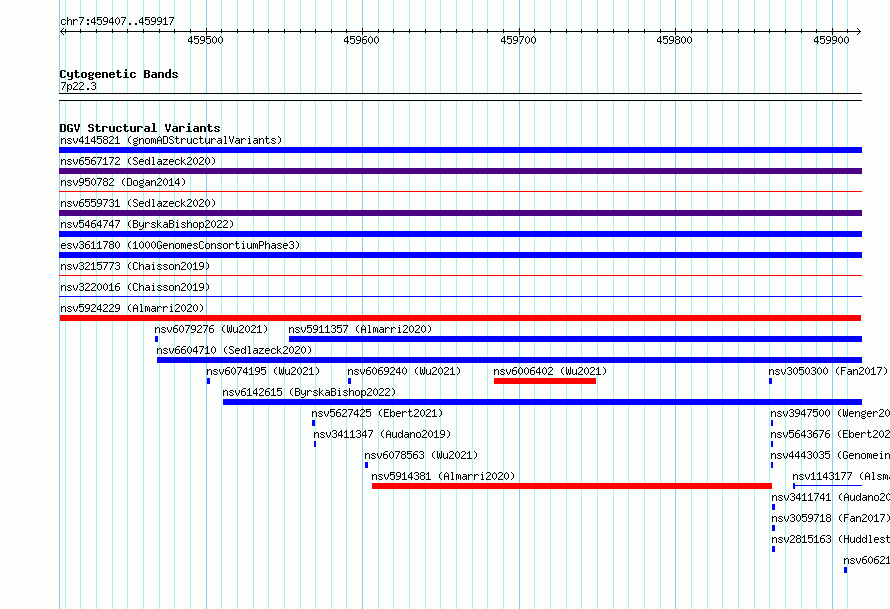Image resolution: width=890 pixels, height=609 pixels.
Task: Select the thin blue nsv1143177 variant line
Action: 828,486
